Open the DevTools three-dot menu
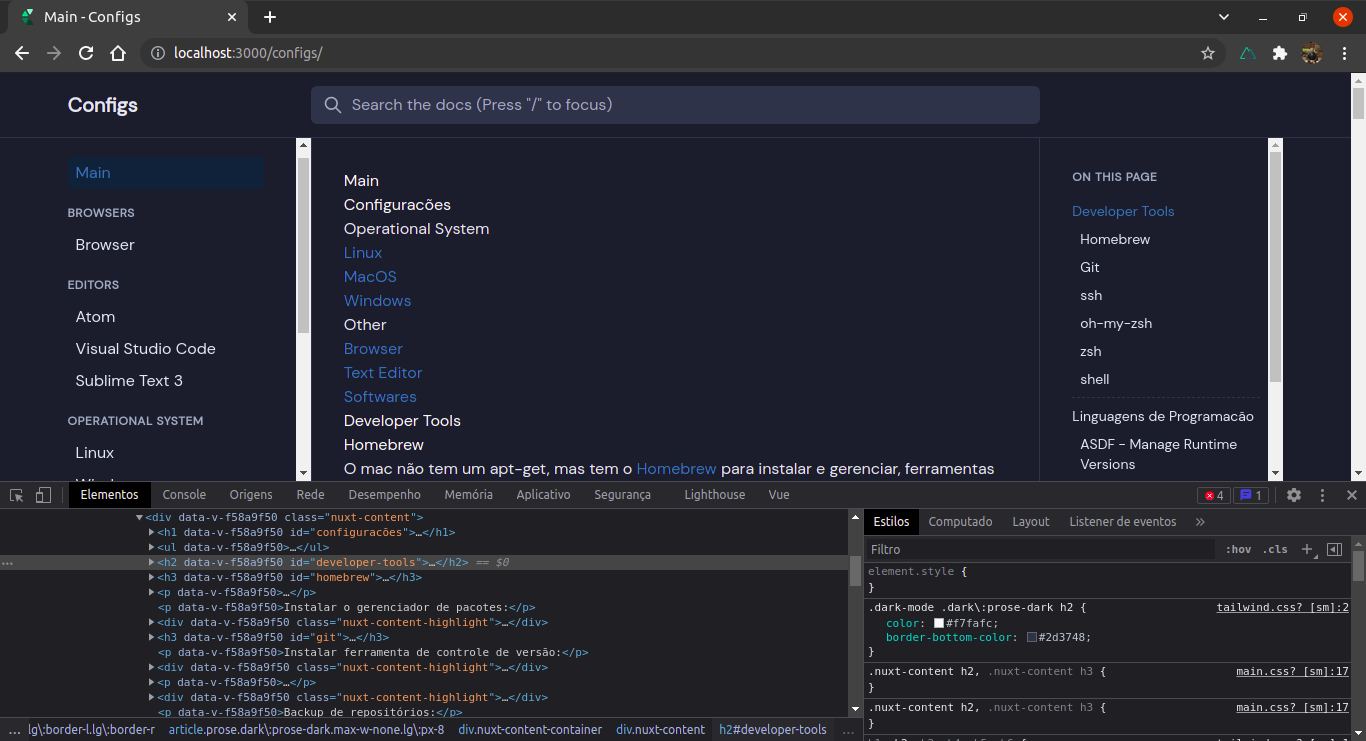Screen dimensions: 1366x741 coord(1322,494)
